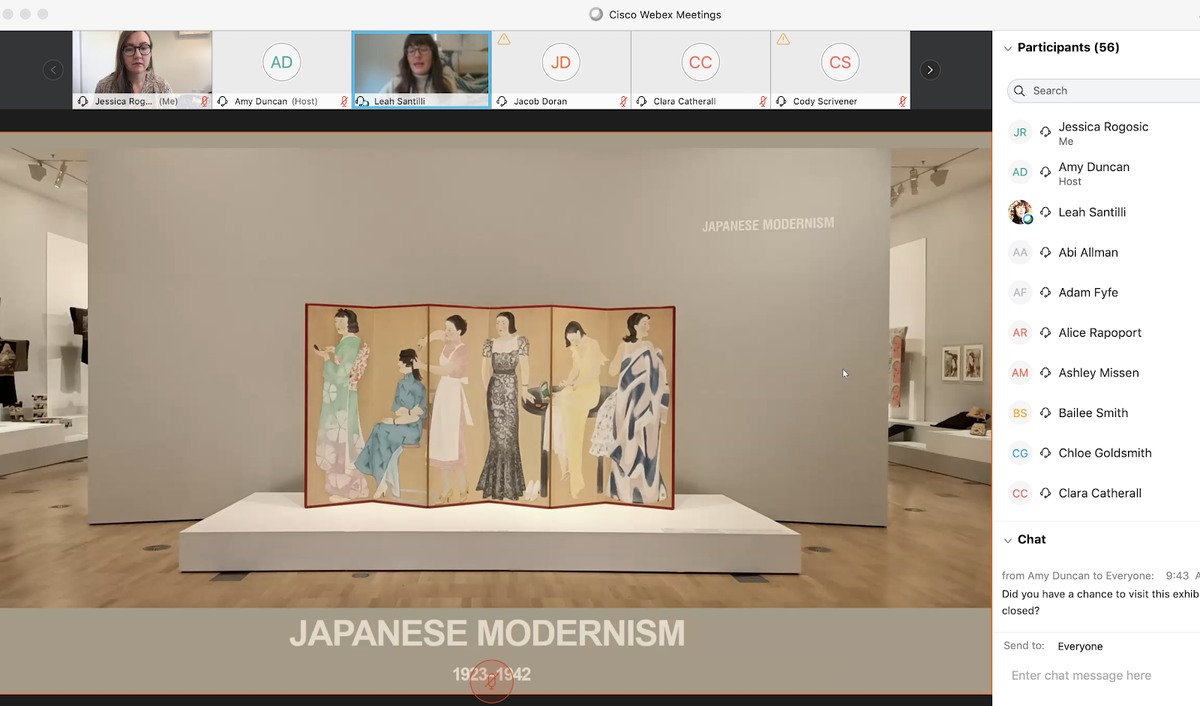Select Jacob Doran's video tile
Screen dimensions: 1200x706
561,70
